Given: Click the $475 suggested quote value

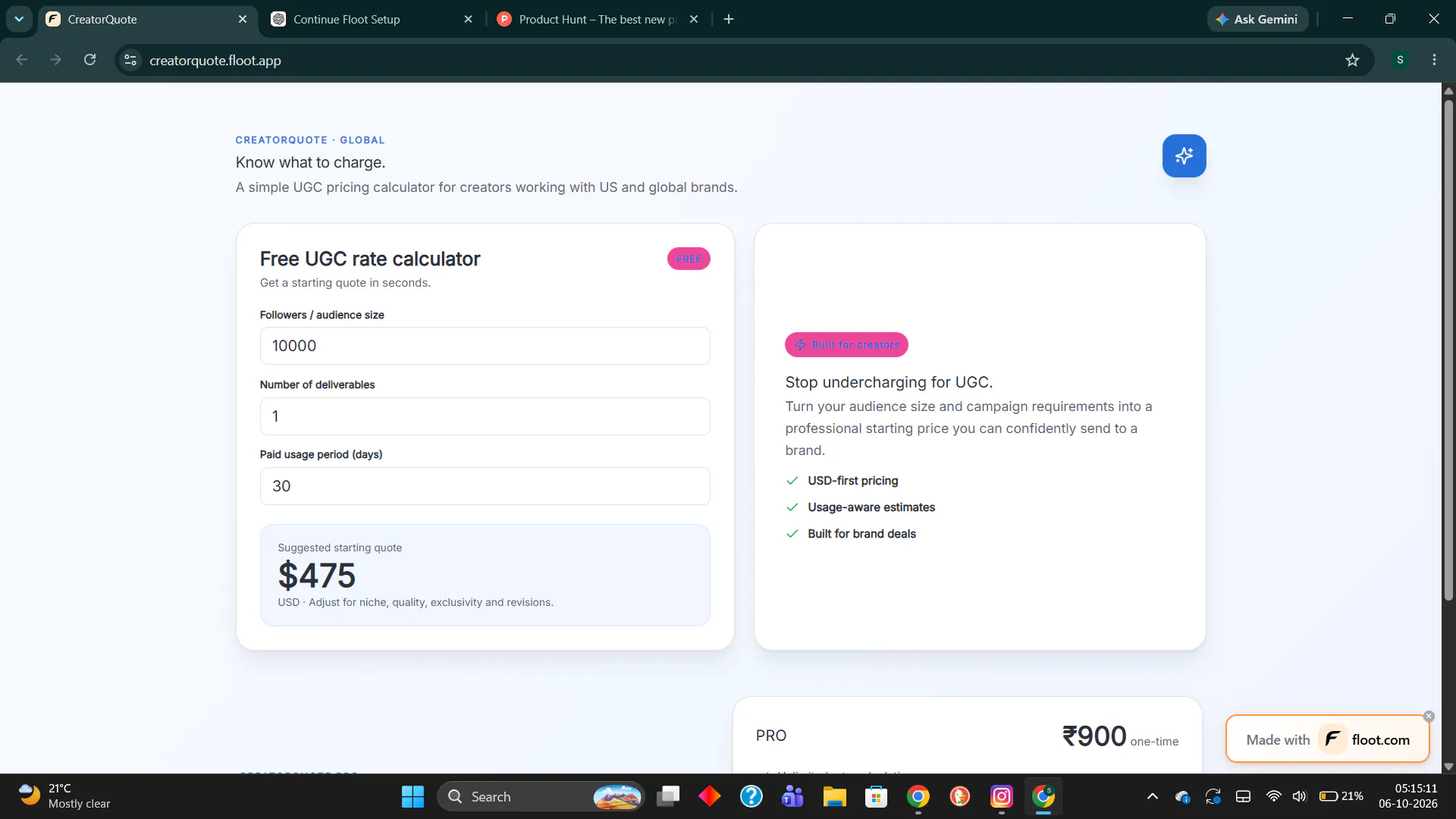Looking at the screenshot, I should coord(317,576).
